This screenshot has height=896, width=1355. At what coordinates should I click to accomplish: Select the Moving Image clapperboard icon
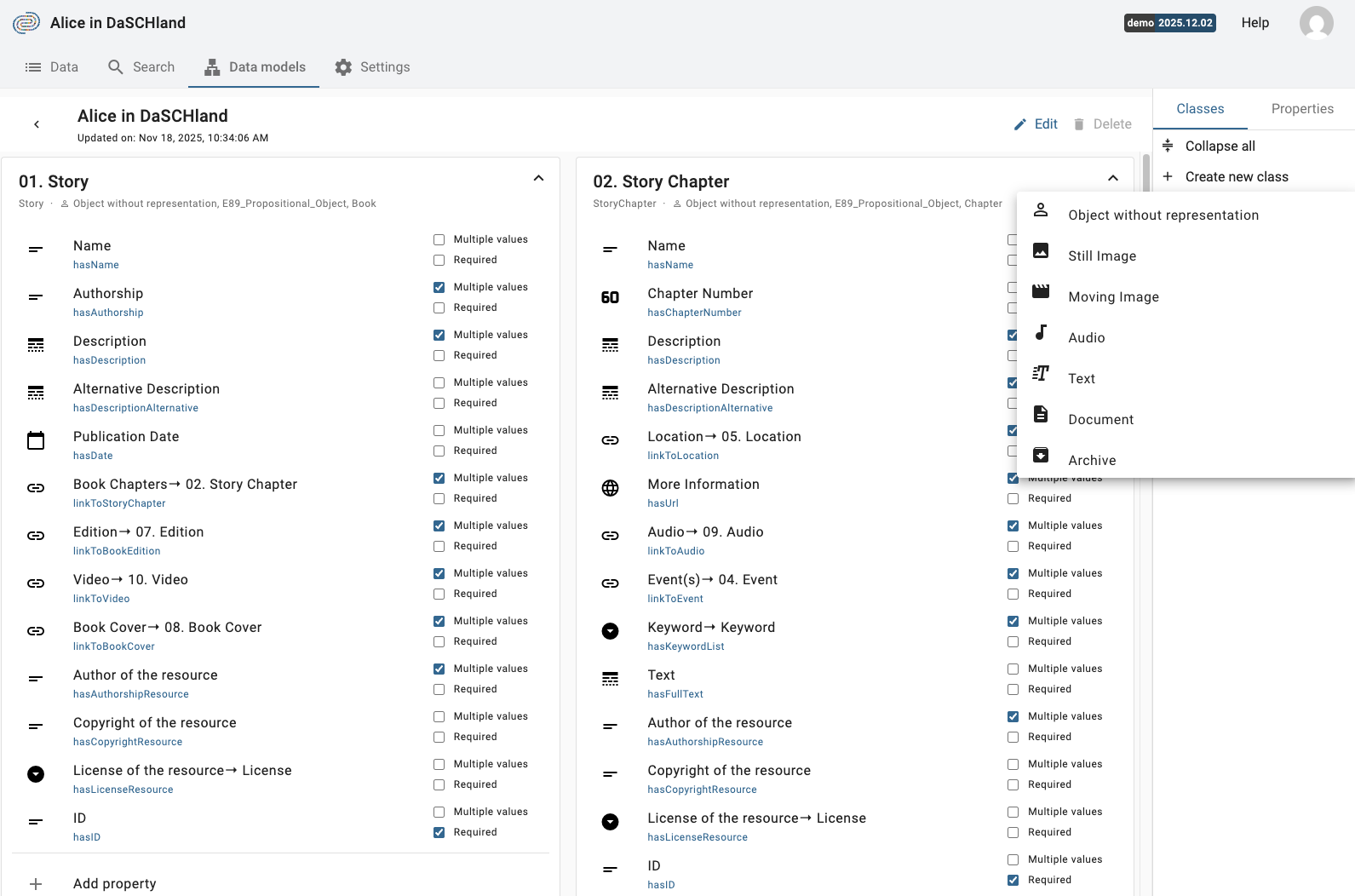tap(1040, 291)
